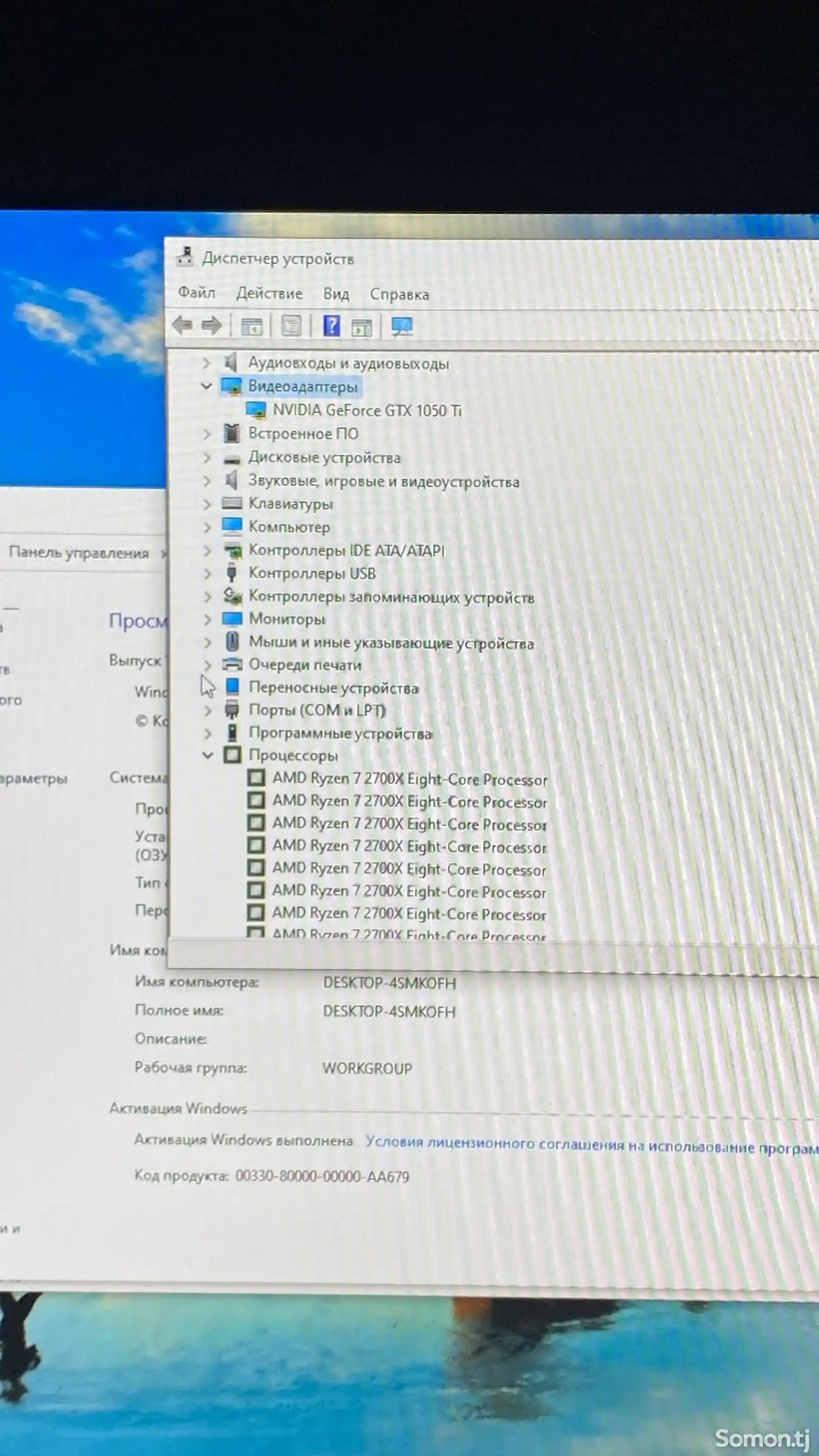The height and width of the screenshot is (1456, 819).
Task: Select the first AMD Ryzen 7 2700X entry
Action: [410, 779]
